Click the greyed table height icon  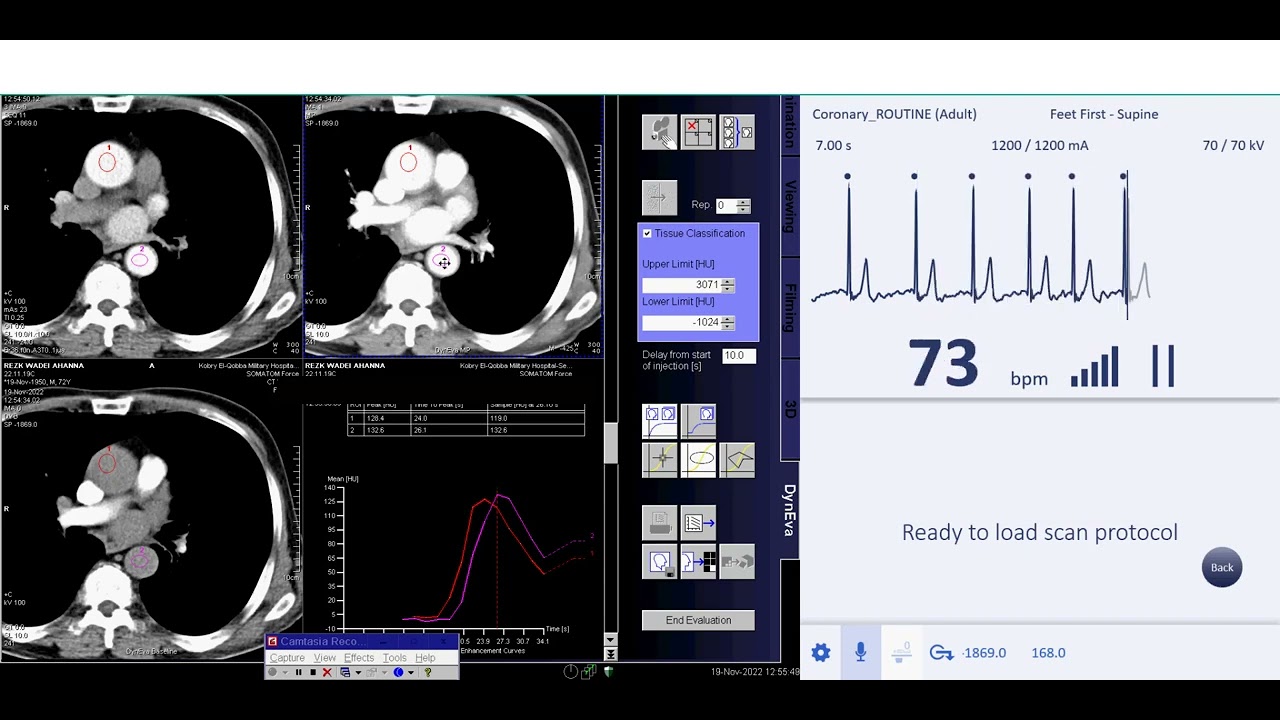coord(901,653)
